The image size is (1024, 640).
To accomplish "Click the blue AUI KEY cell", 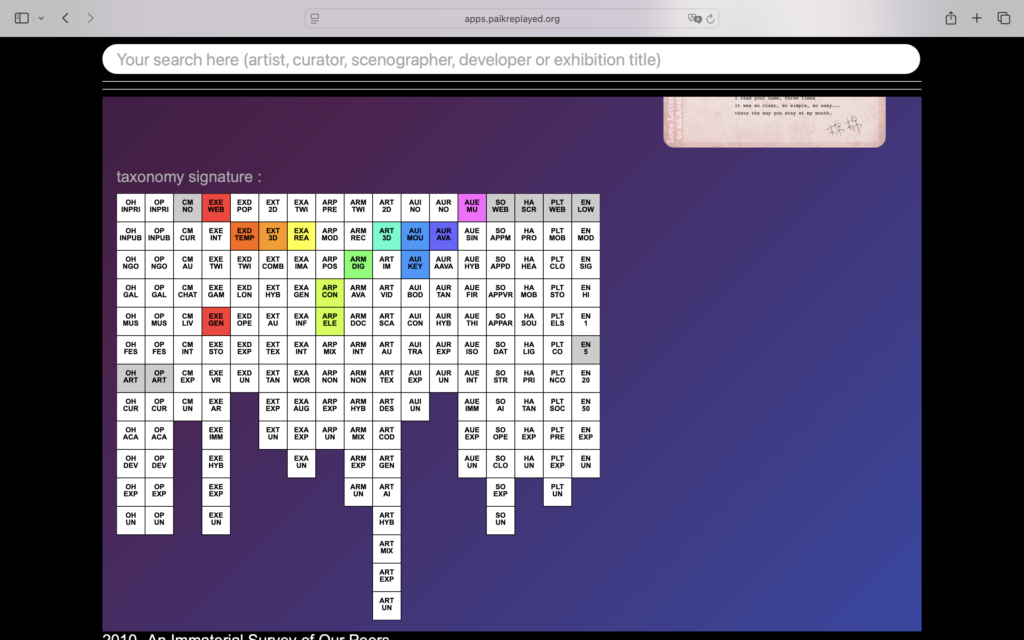I will tap(415, 264).
